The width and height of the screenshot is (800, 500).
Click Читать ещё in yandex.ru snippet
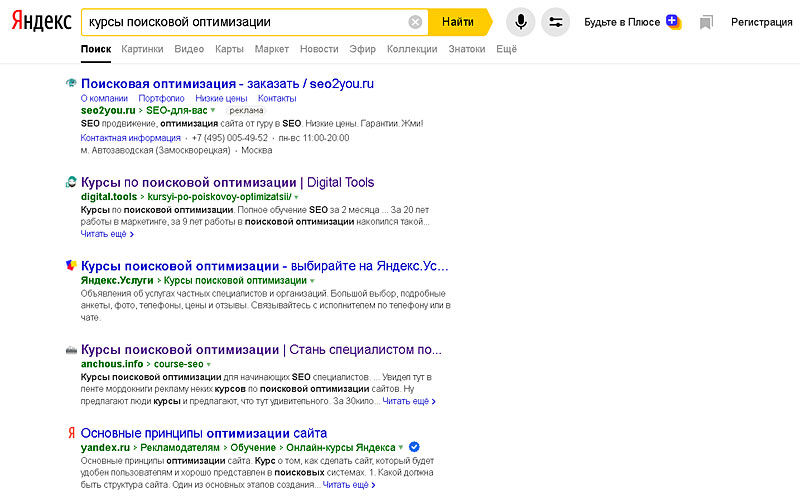coord(349,485)
